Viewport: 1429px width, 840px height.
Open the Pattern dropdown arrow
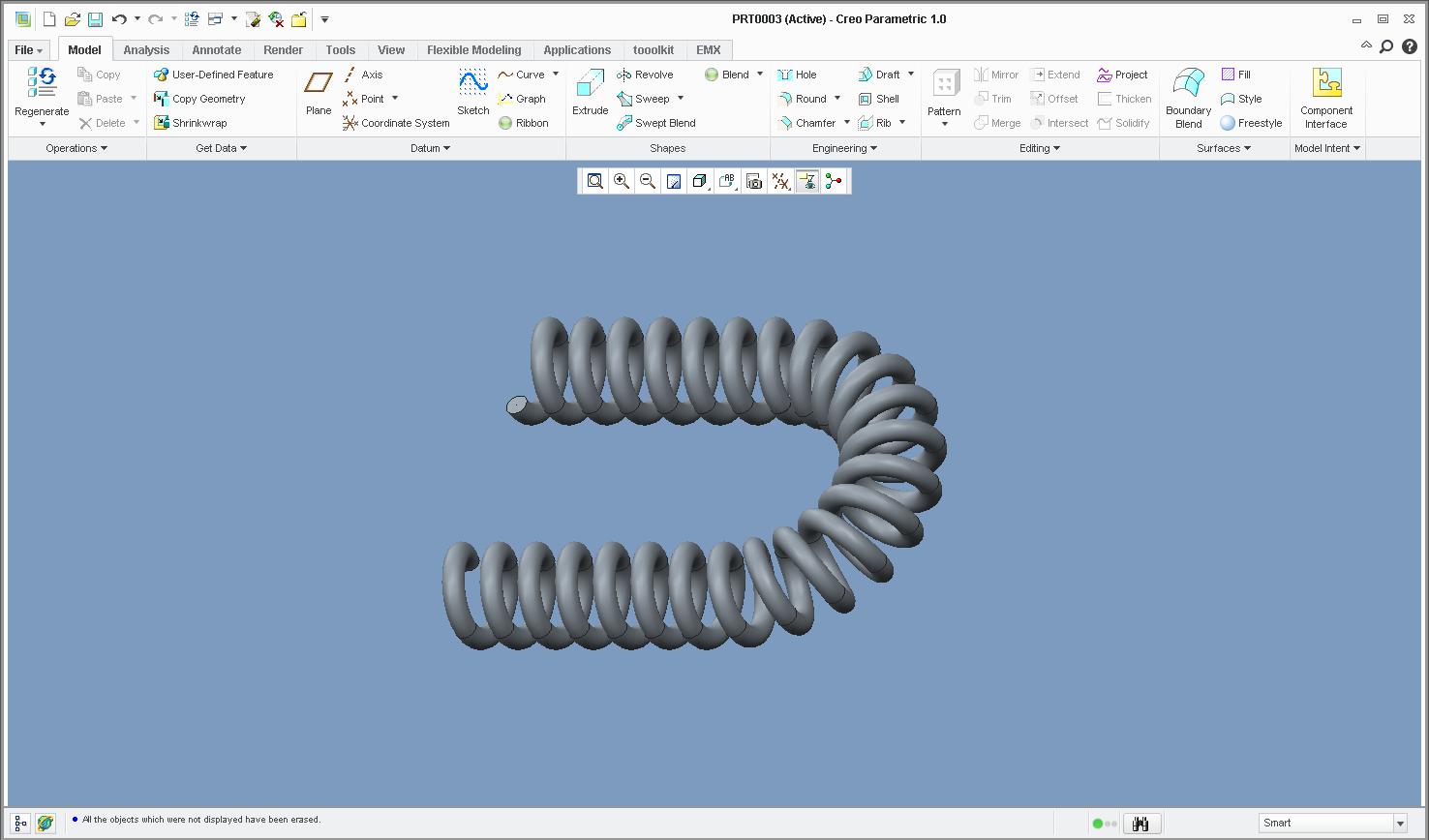click(x=944, y=124)
